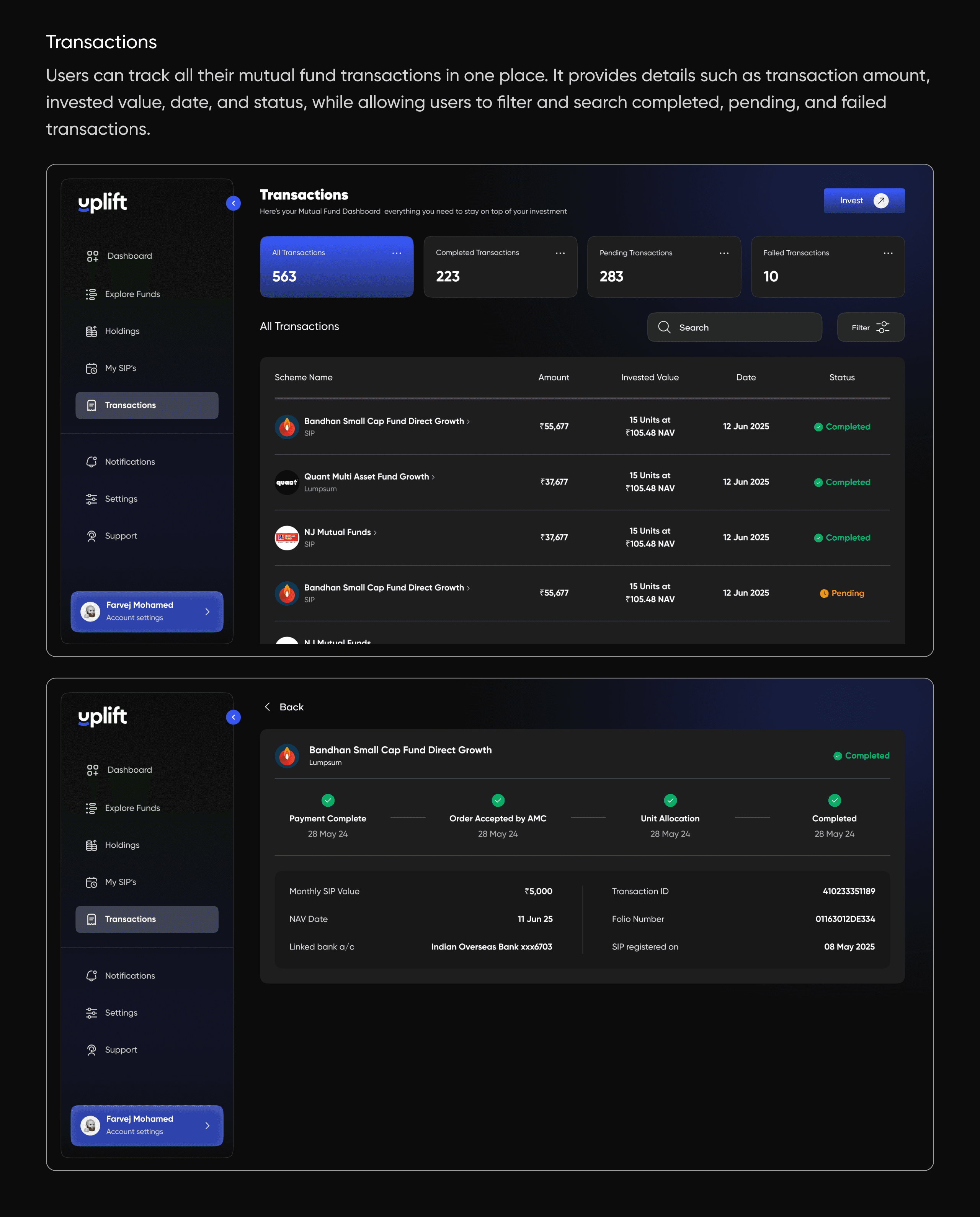
Task: Click the Holdings icon in top sidebar
Action: point(91,331)
